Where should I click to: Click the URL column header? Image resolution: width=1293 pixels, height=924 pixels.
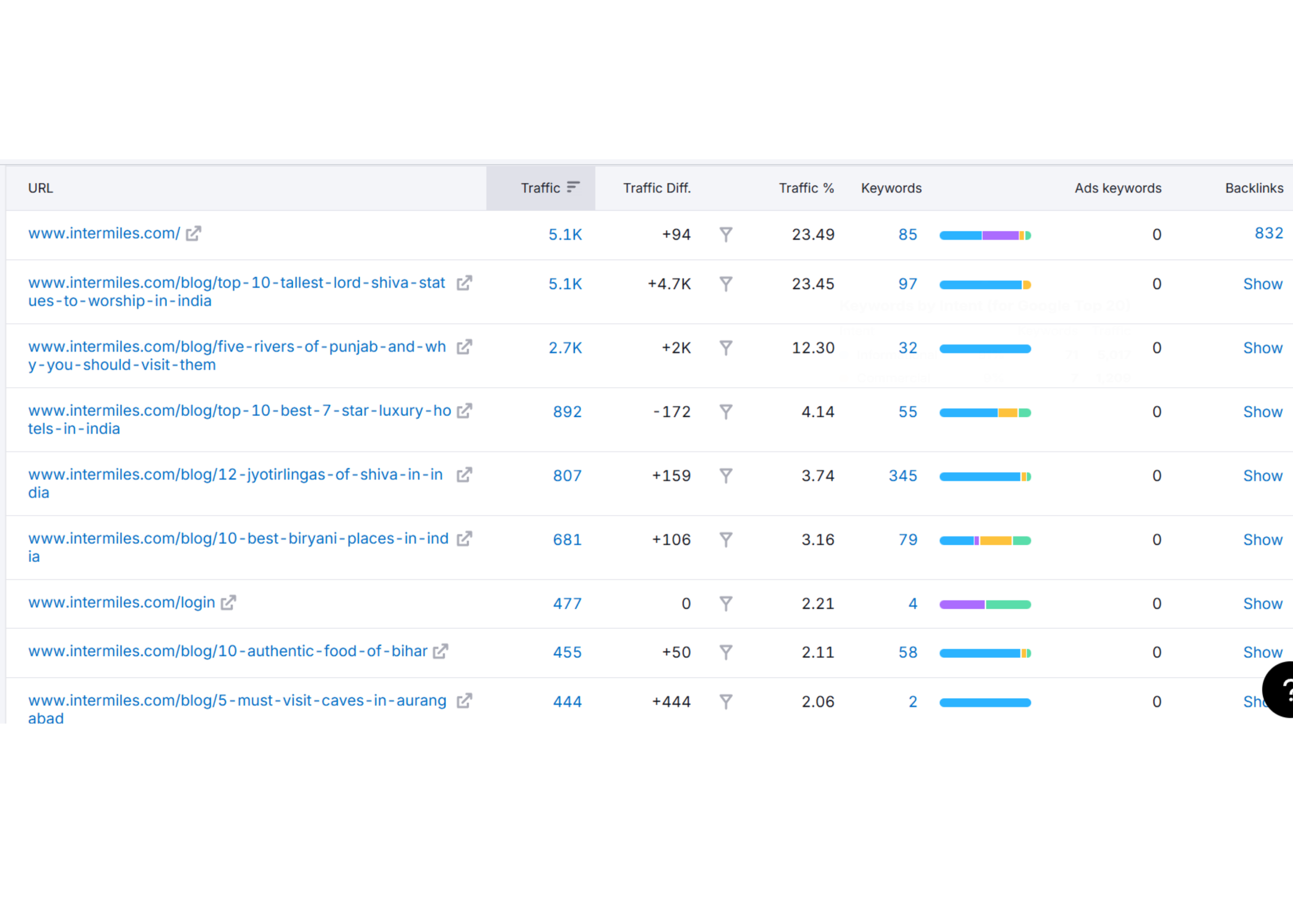click(40, 188)
